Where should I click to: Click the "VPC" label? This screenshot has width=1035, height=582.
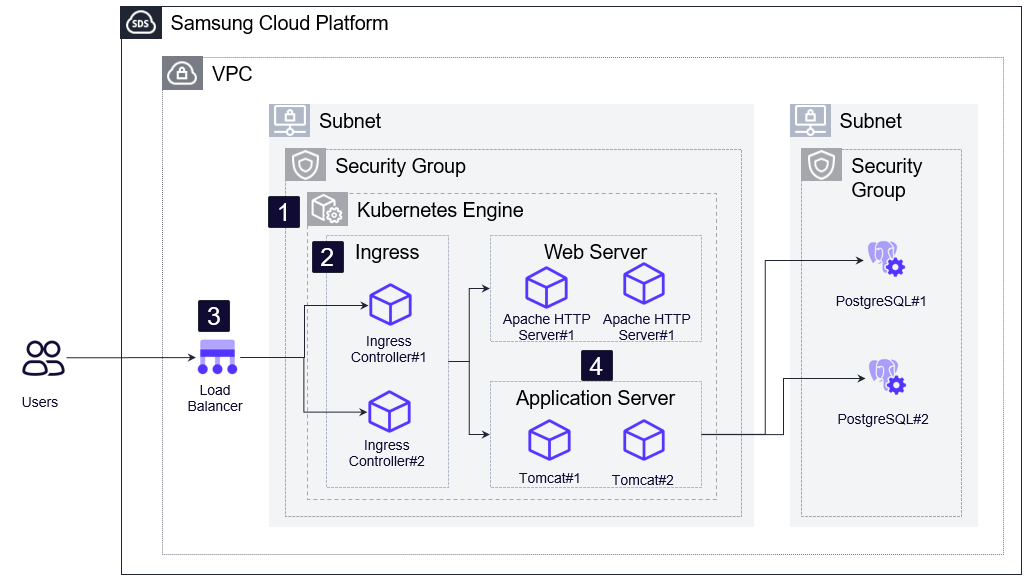(x=232, y=74)
